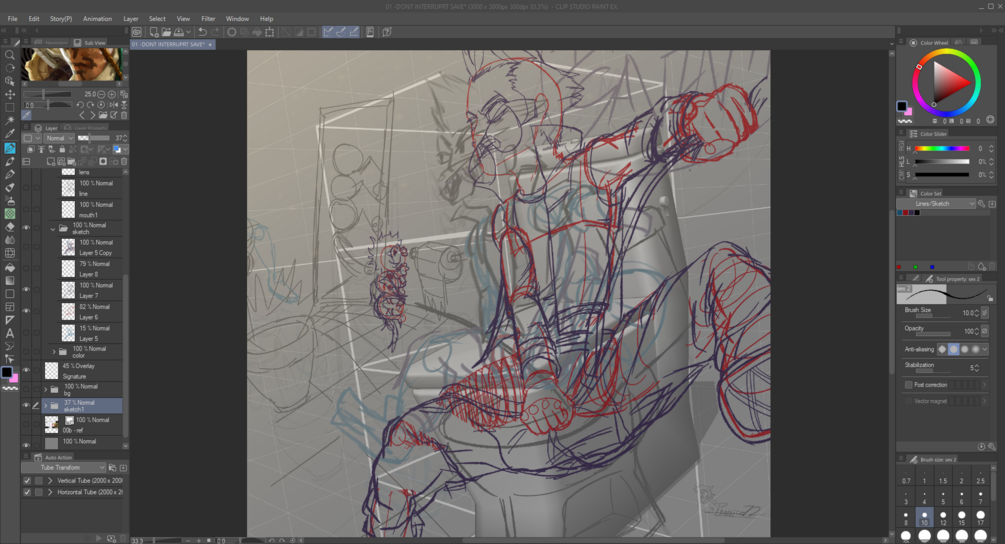Screen dimensions: 1005x544
Task: Click zoom in plus in Sub View
Action: click(x=112, y=94)
